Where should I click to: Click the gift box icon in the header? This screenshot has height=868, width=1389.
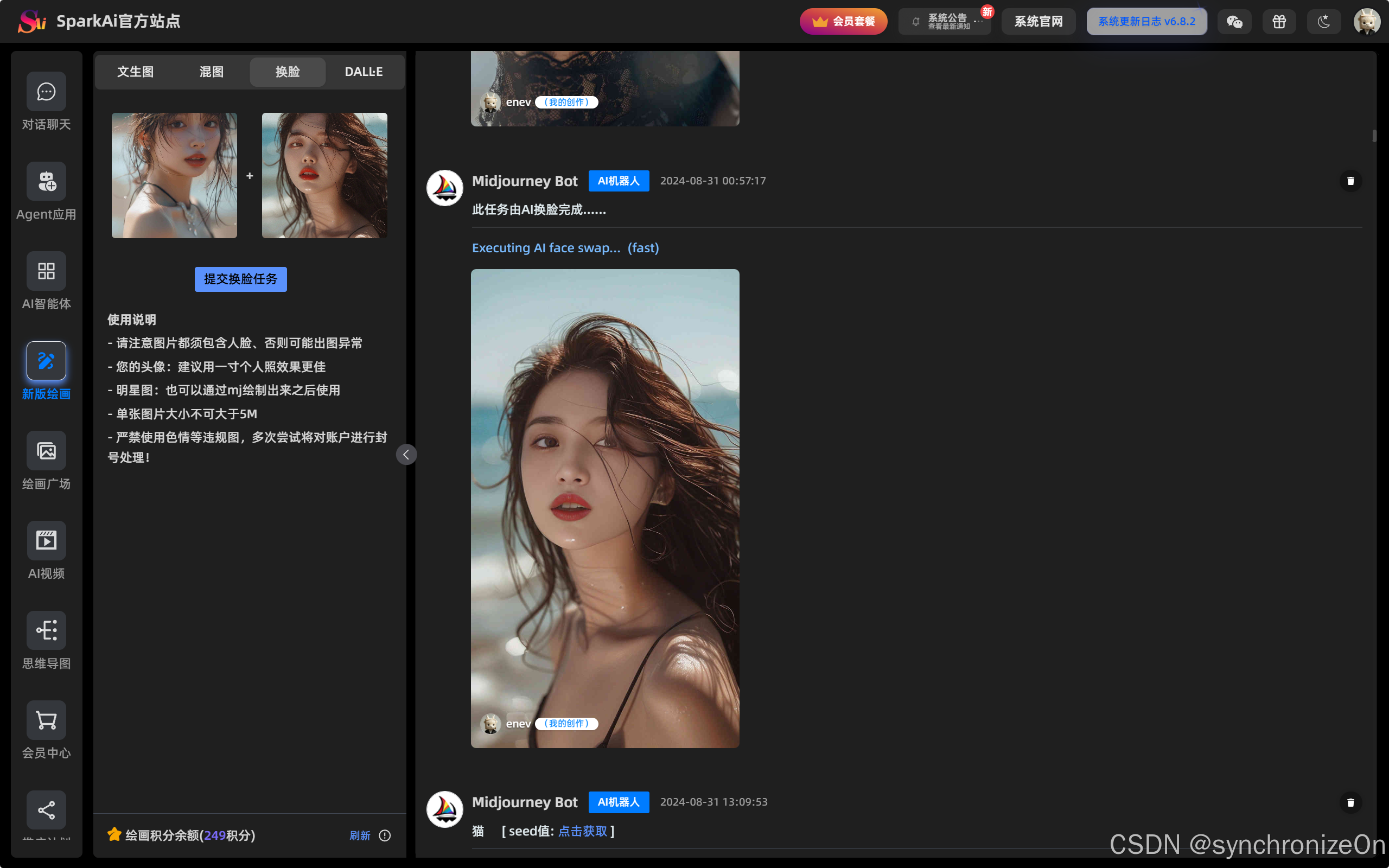[x=1279, y=22]
